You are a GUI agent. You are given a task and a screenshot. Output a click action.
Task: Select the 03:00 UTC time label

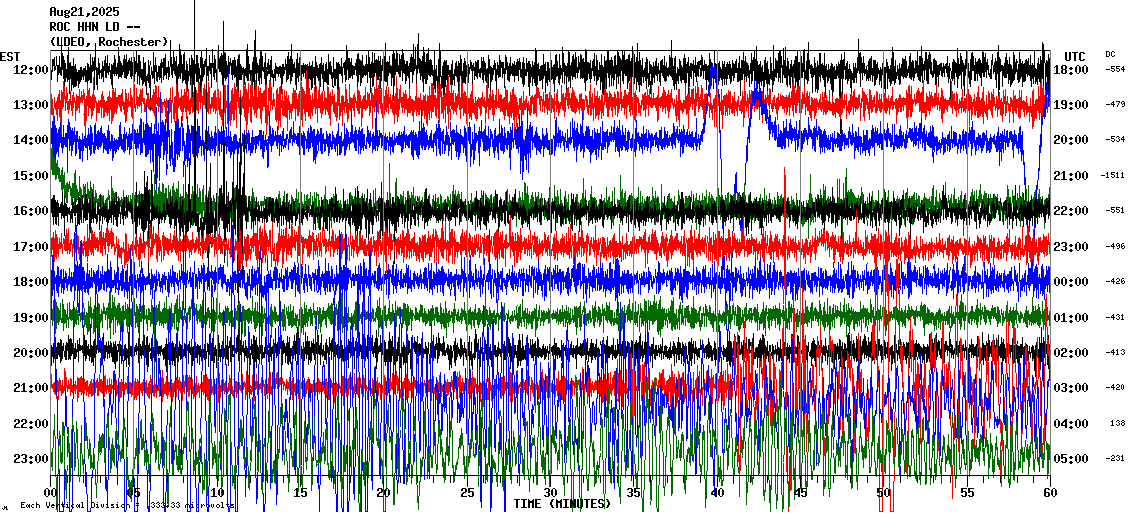pyautogui.click(x=1071, y=389)
